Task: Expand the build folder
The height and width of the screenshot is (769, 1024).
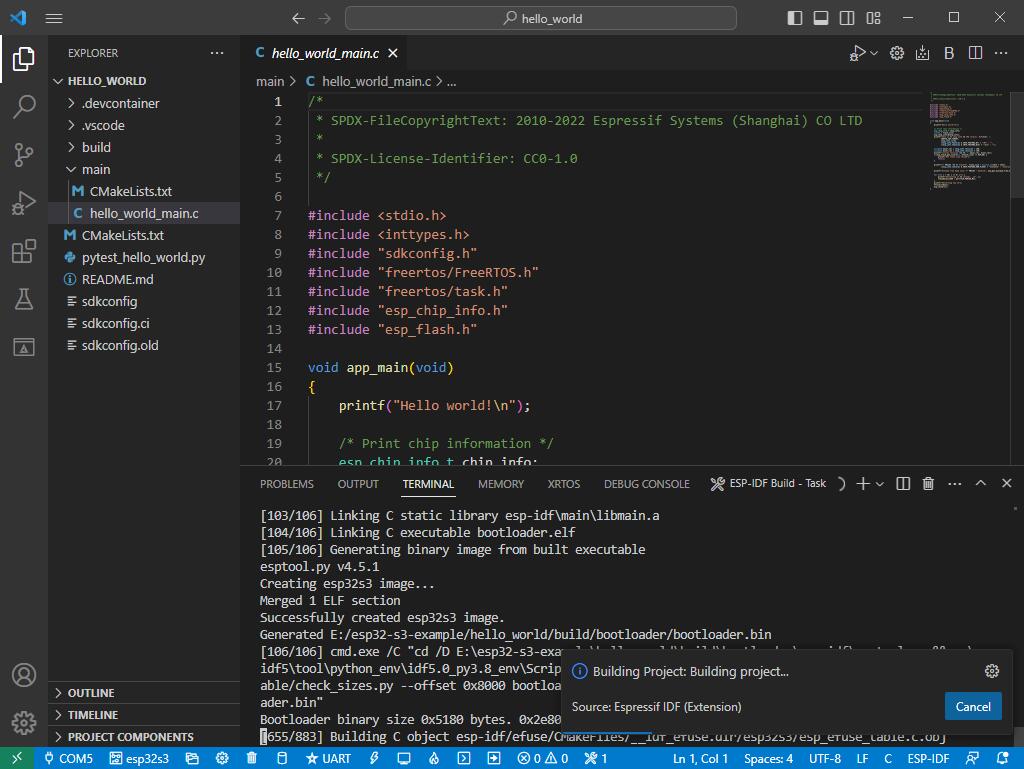Action: (x=96, y=147)
